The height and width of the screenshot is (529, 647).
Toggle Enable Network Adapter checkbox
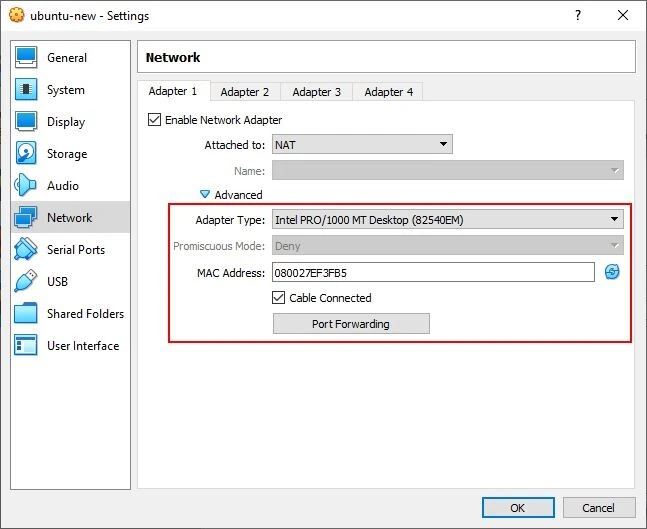tap(155, 120)
